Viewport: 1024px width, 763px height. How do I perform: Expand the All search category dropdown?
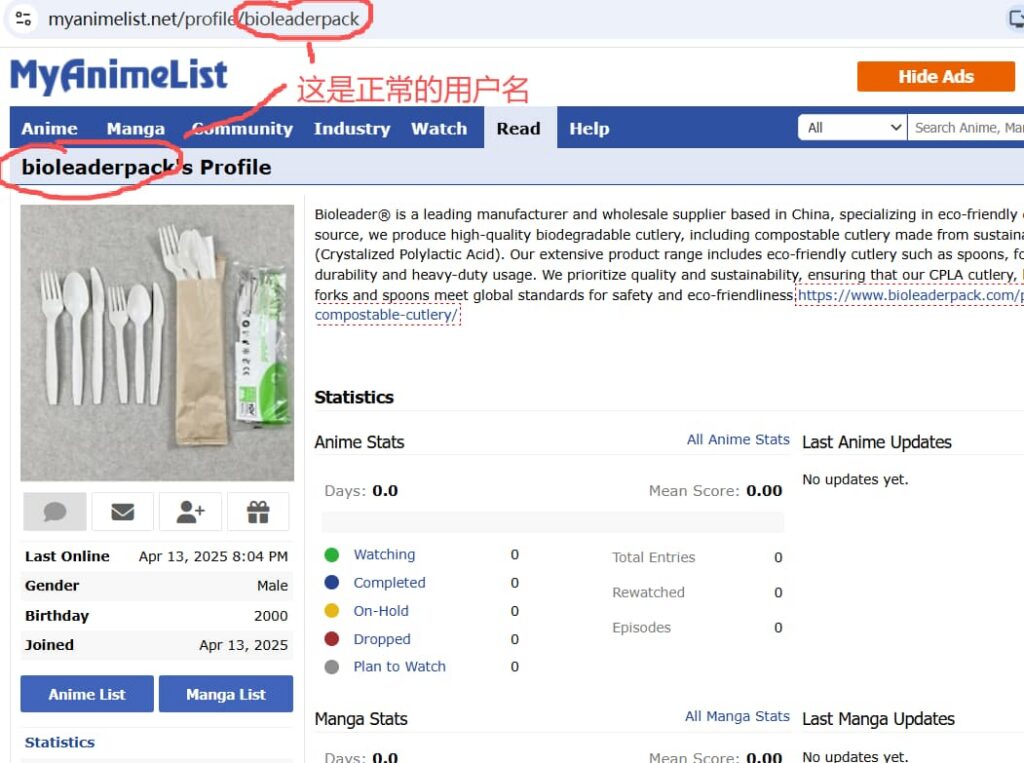[x=853, y=127]
